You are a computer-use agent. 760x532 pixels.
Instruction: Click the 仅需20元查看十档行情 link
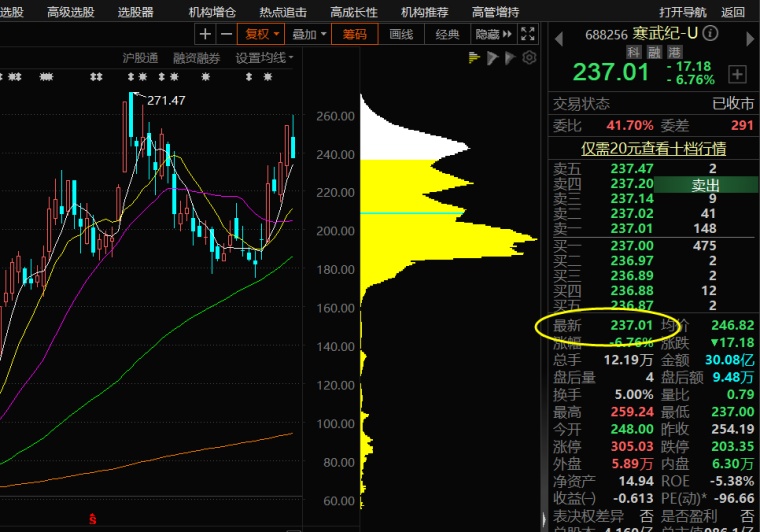(654, 148)
